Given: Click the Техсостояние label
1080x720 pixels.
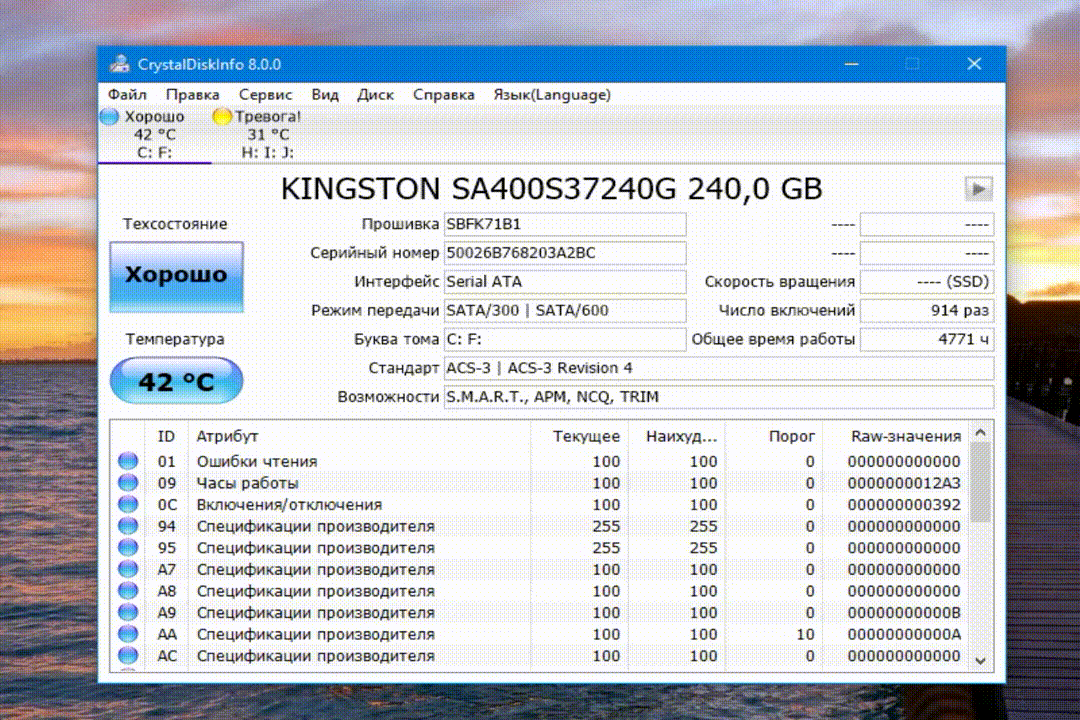Looking at the screenshot, I should click(175, 224).
